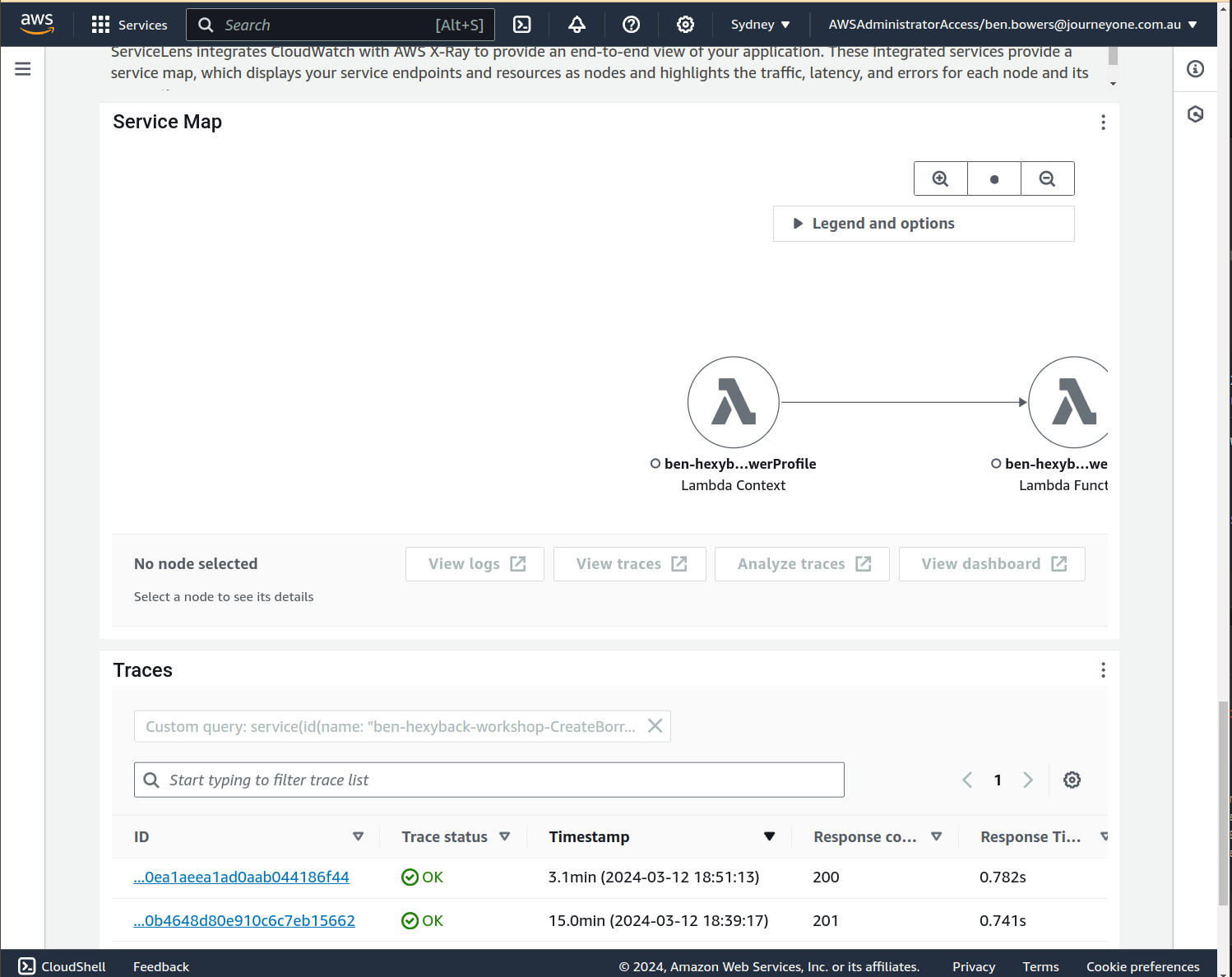Zoom in on the service map
The width and height of the screenshot is (1232, 977).
[941, 178]
